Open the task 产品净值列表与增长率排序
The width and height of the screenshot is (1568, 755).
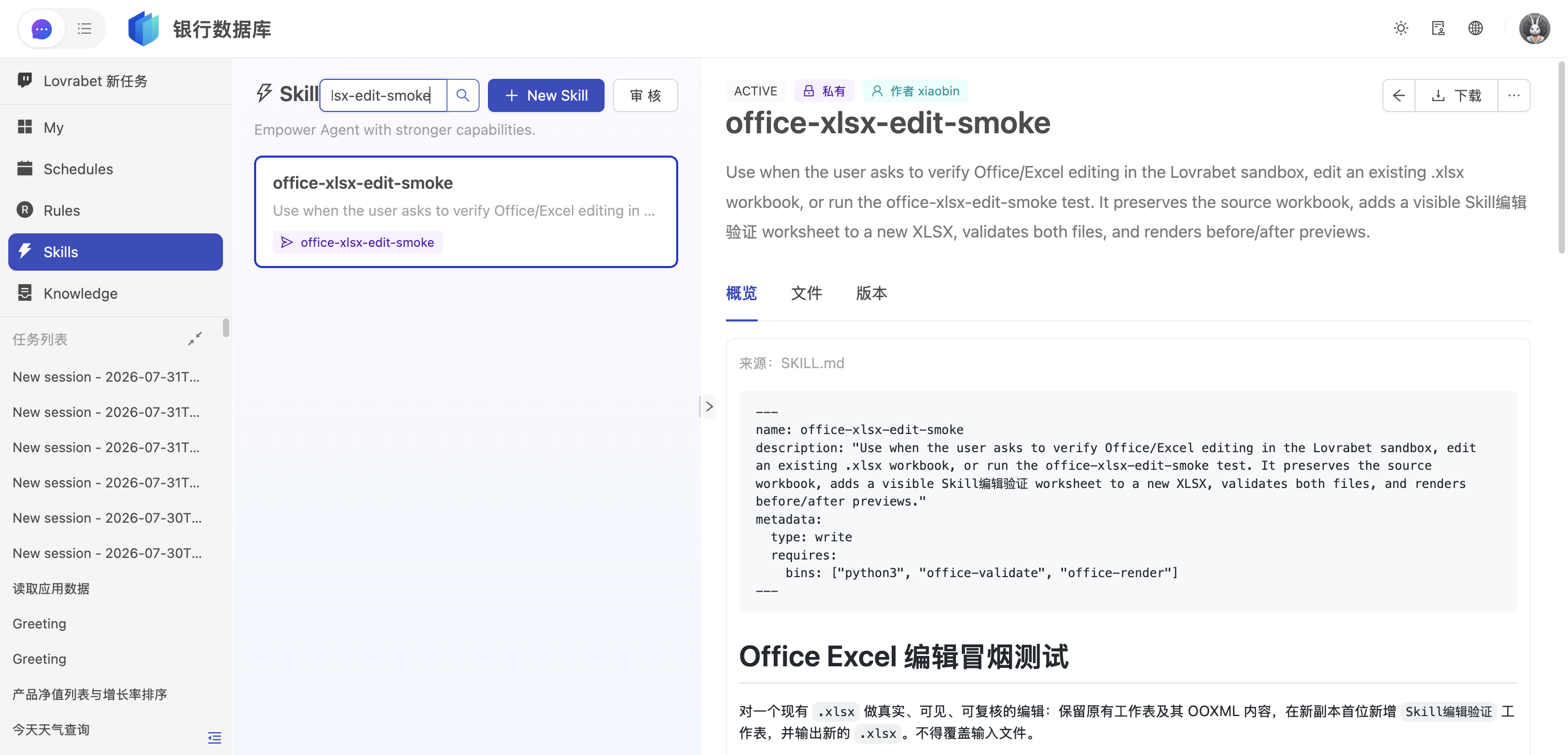click(90, 694)
